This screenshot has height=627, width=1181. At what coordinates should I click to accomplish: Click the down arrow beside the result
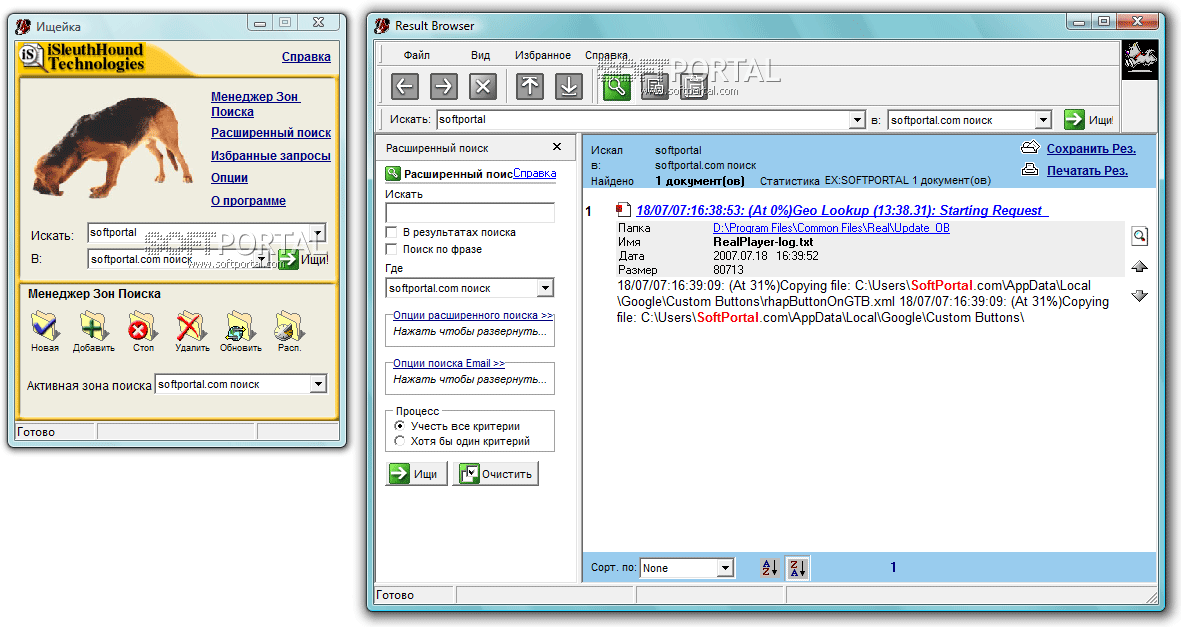pos(1140,296)
